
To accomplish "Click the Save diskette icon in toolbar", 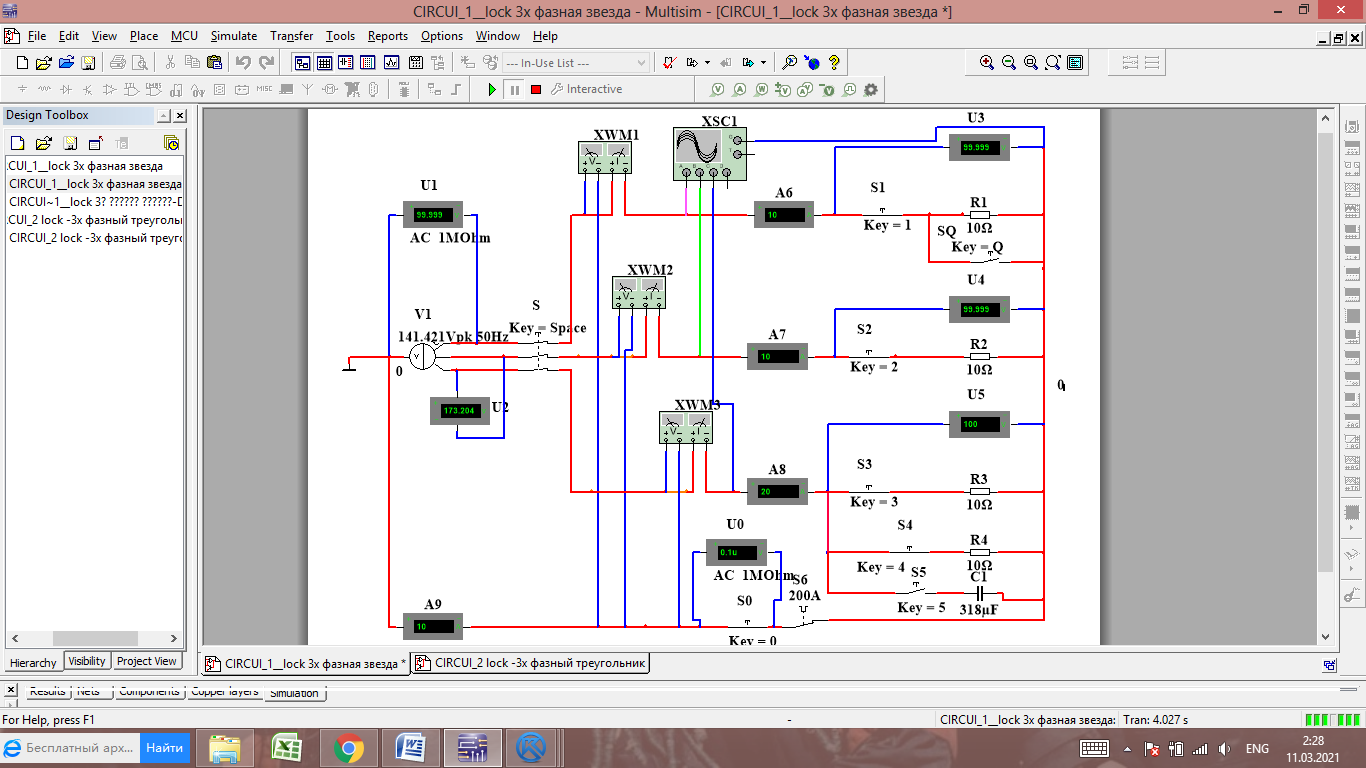I will point(88,62).
